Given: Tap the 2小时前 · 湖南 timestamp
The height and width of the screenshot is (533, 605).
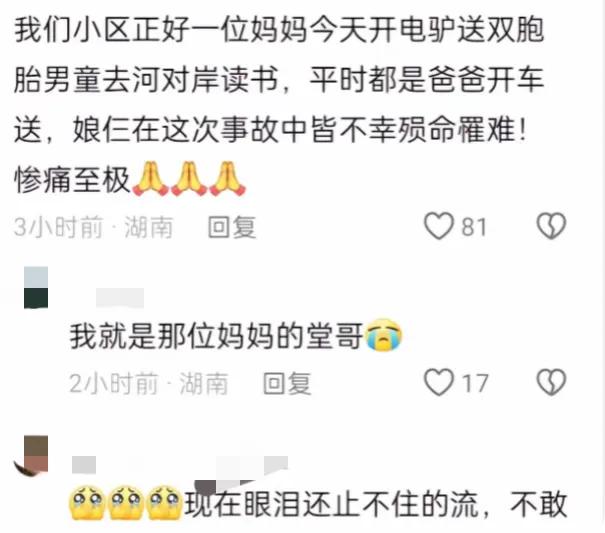Looking at the screenshot, I should [149, 384].
